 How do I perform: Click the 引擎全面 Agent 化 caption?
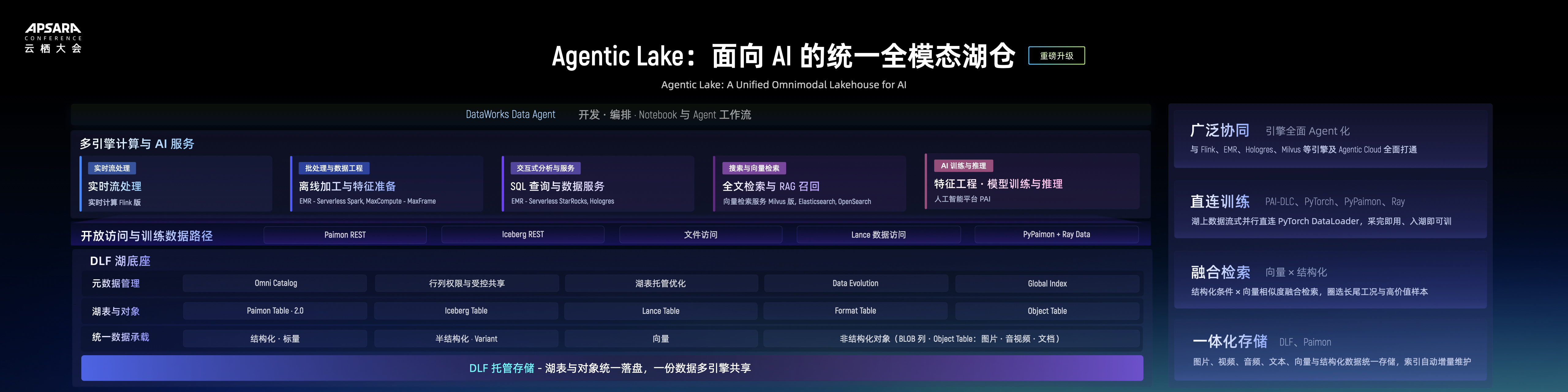click(x=1307, y=131)
